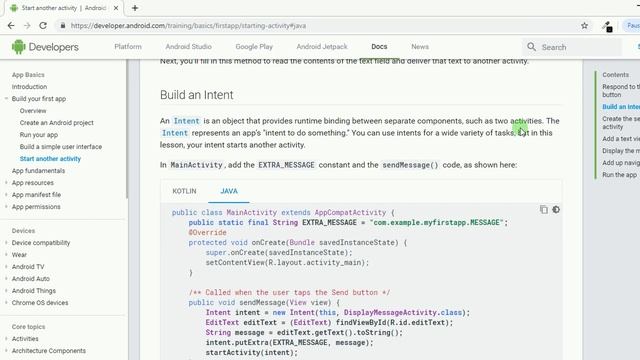Expand App permissions in sidebar
This screenshot has width=640, height=360.
6,207
